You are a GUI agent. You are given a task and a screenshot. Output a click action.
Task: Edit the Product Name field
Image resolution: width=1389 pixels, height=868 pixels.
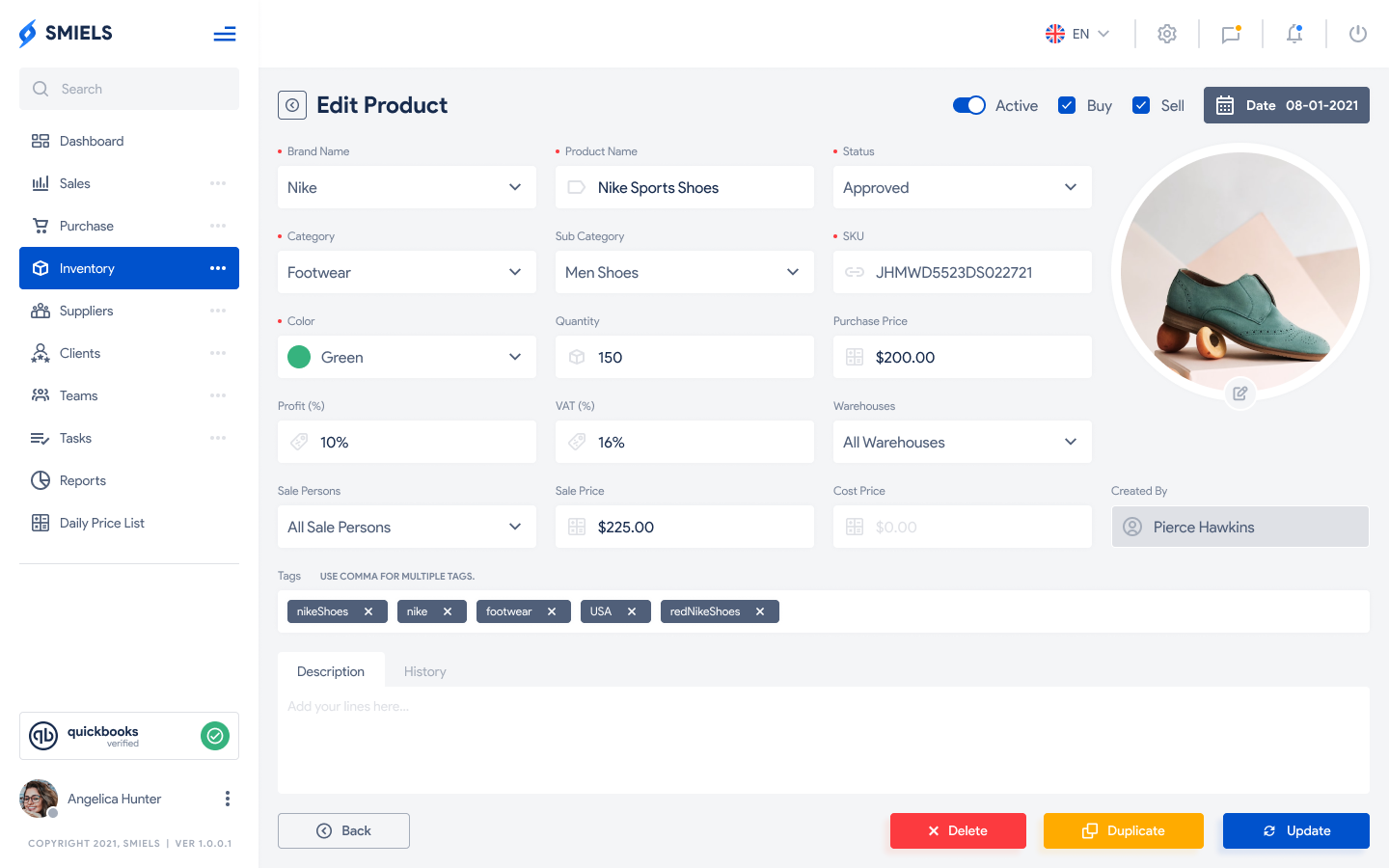tap(685, 187)
